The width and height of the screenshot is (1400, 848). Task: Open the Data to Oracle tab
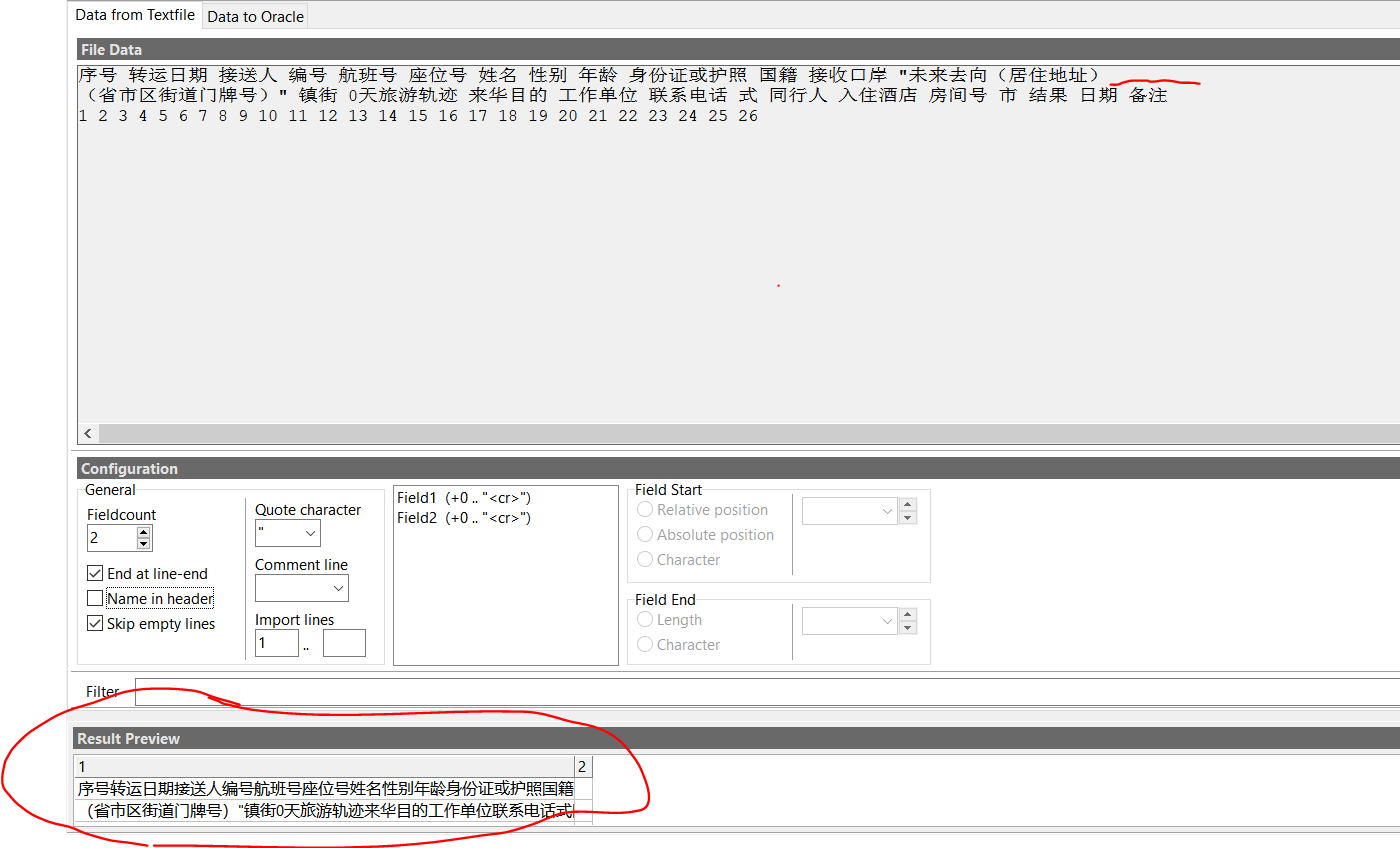tap(255, 17)
